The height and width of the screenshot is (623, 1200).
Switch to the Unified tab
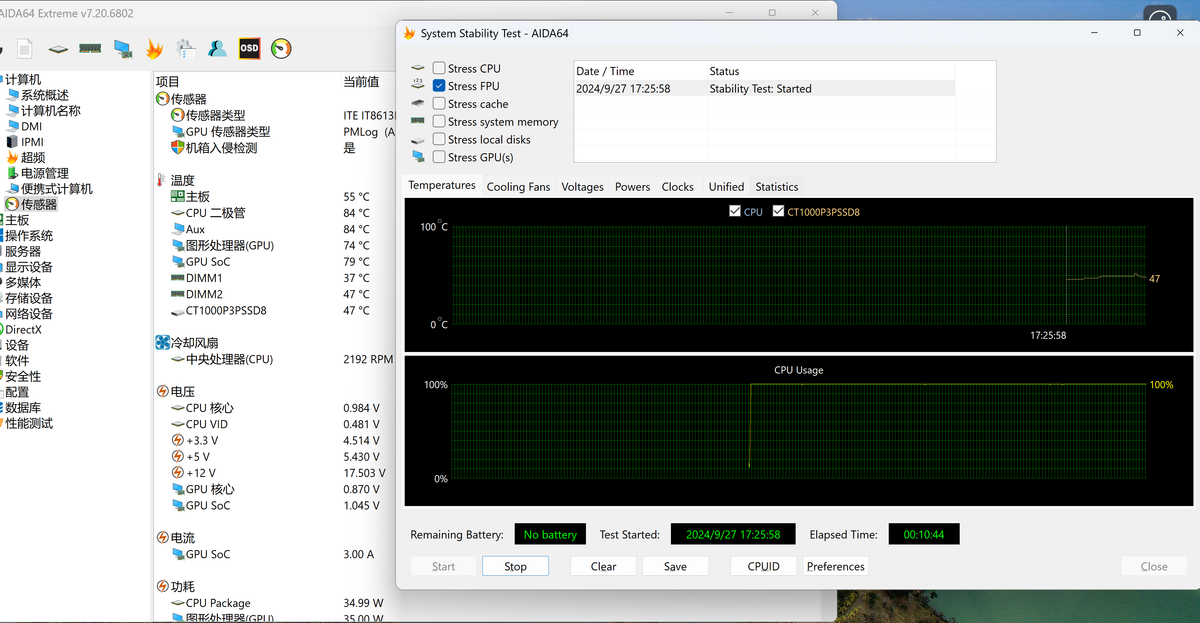726,187
